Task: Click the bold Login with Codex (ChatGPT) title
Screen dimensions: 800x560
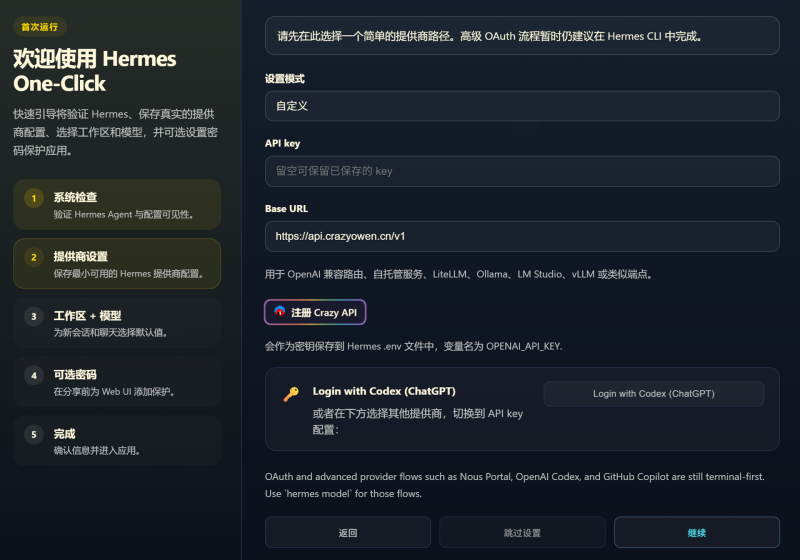Action: [384, 391]
